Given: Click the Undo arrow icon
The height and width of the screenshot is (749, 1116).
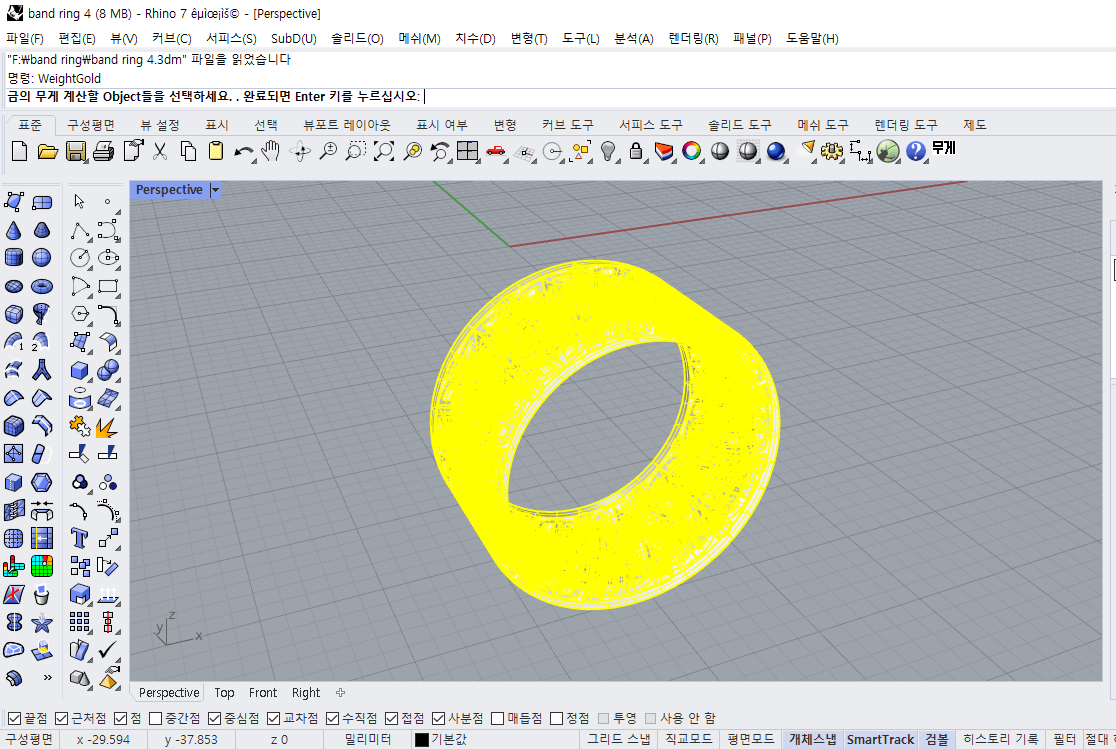Looking at the screenshot, I should (243, 151).
